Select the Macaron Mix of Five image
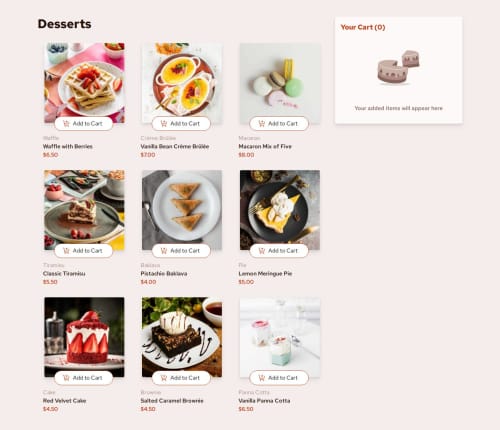 (x=280, y=83)
